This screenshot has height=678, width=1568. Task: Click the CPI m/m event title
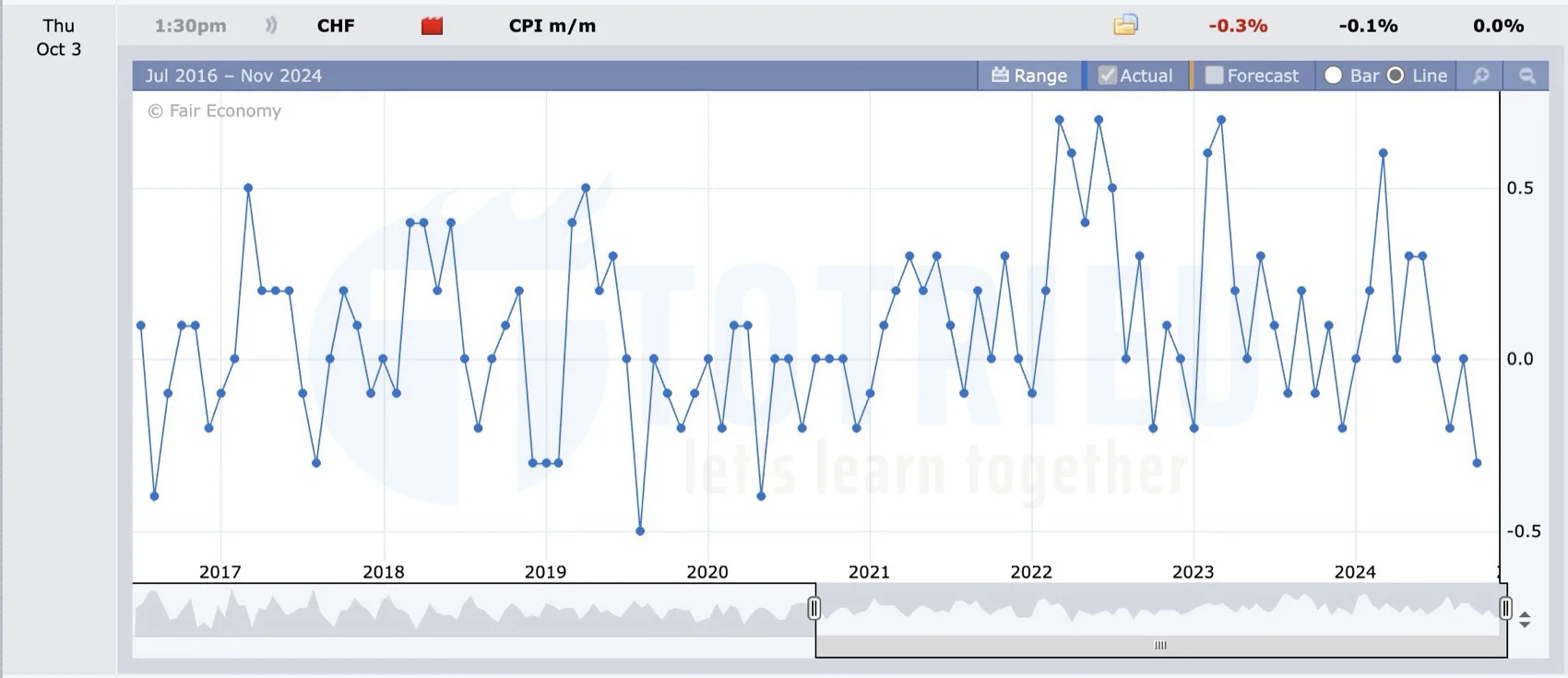pyautogui.click(x=552, y=26)
